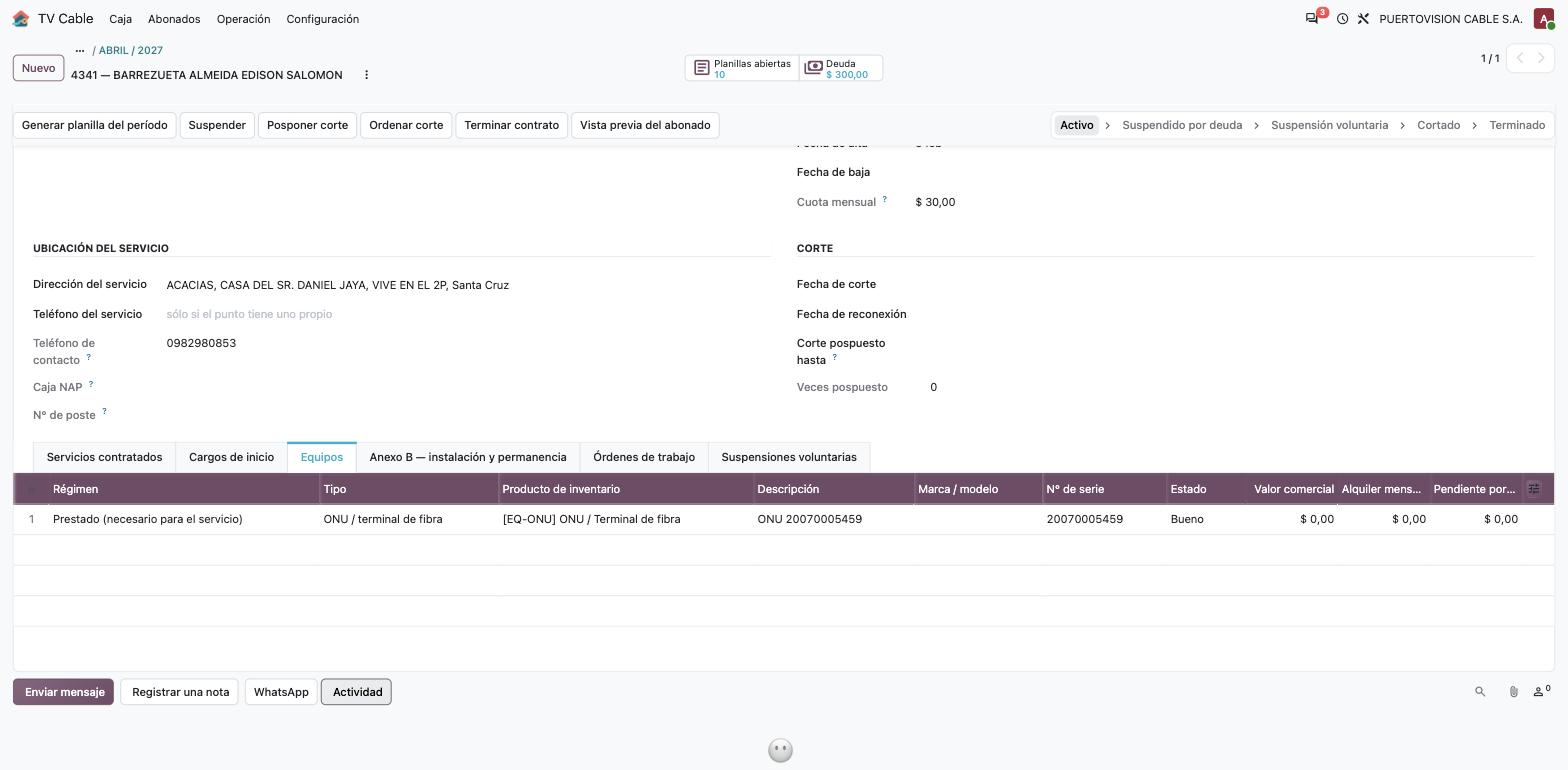Switch to the Órdenes de trabajo tab
Image resolution: width=1568 pixels, height=770 pixels.
[644, 457]
